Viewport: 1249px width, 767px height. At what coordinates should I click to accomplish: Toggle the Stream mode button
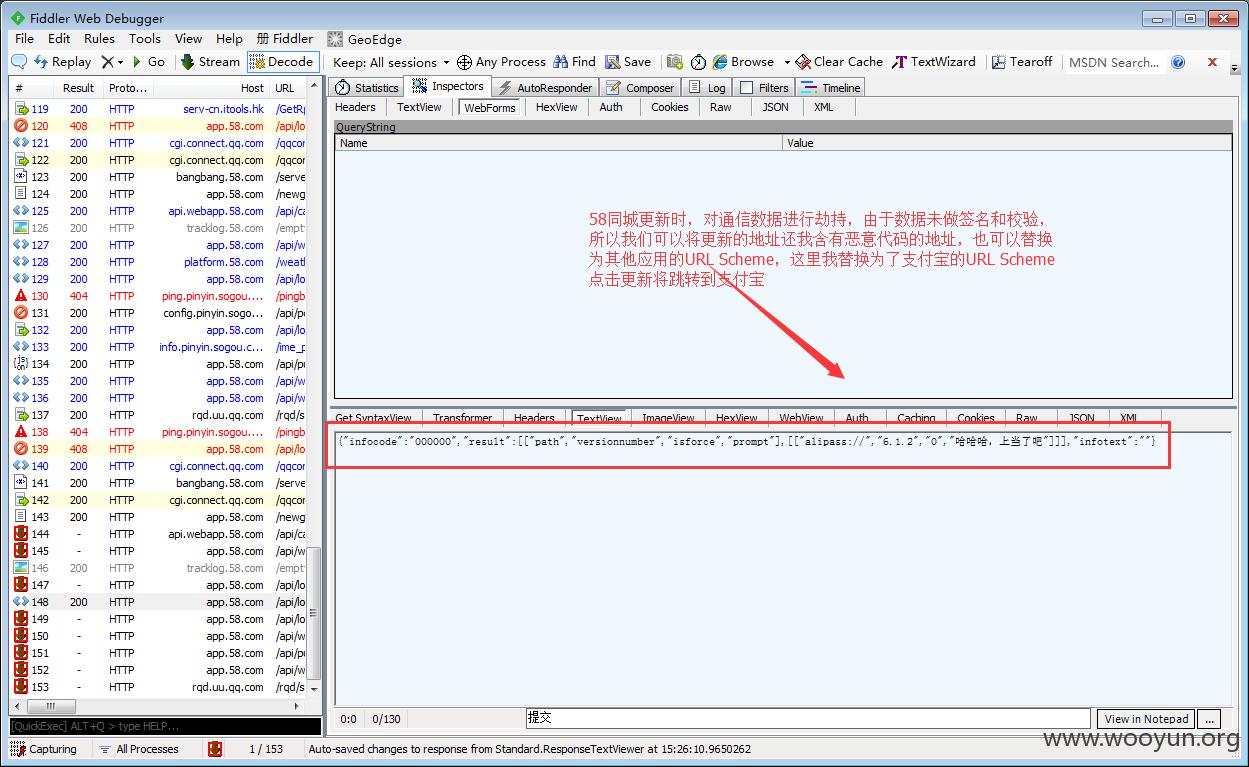pos(210,62)
